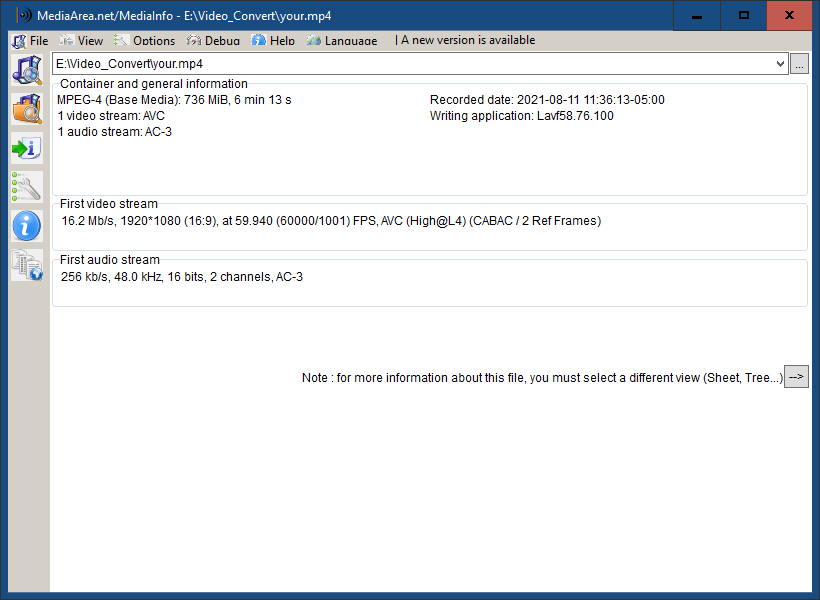Minimize the MediaInfo window
This screenshot has width=820, height=600.
(x=697, y=16)
